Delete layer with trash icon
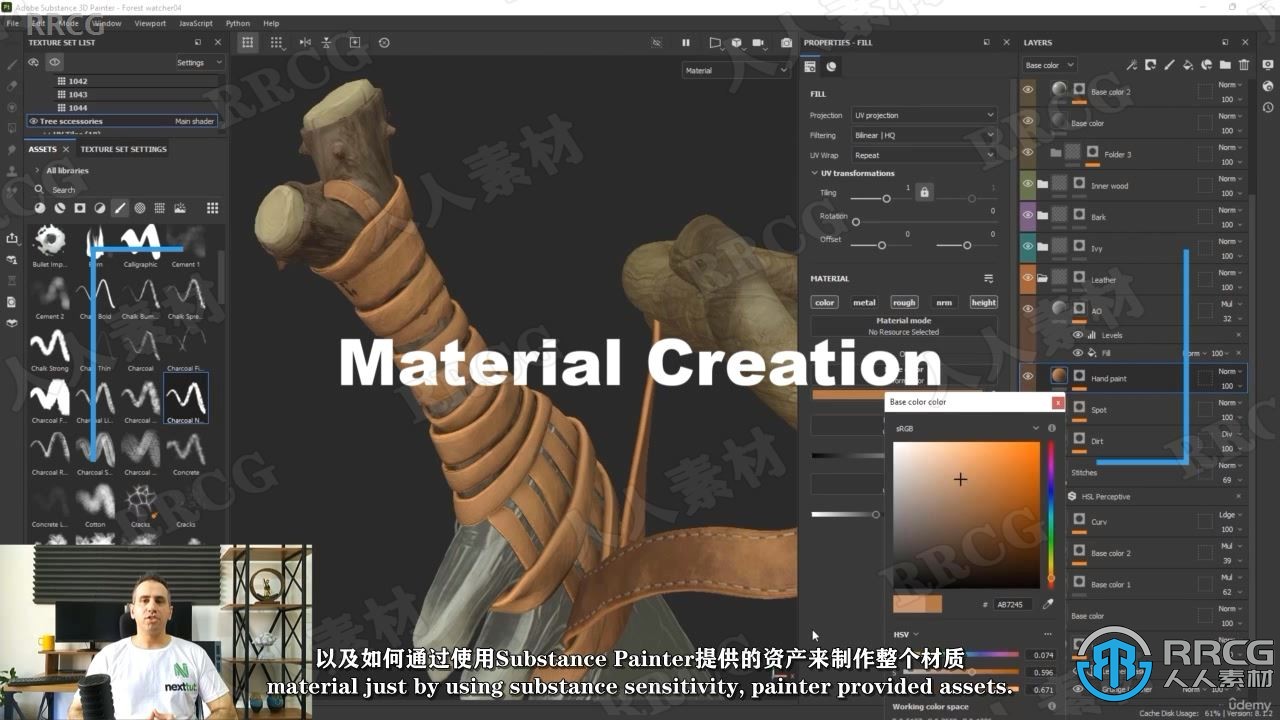The height and width of the screenshot is (720, 1280). [1244, 65]
